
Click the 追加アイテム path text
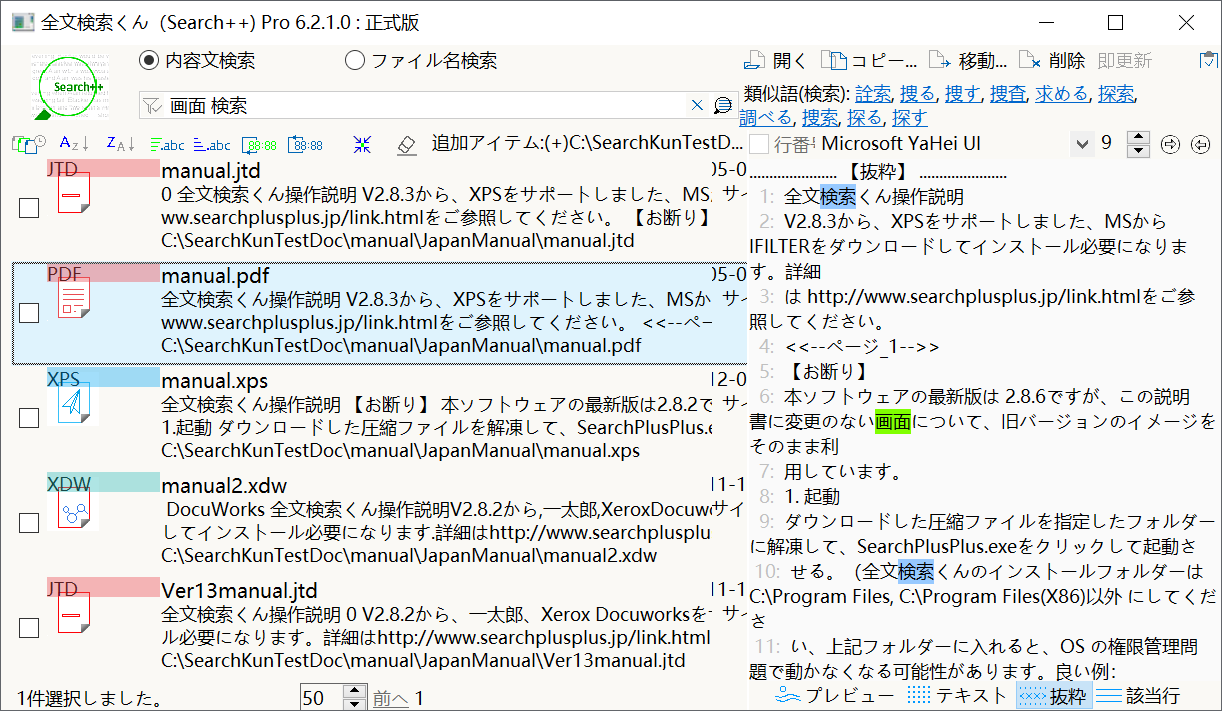point(587,144)
